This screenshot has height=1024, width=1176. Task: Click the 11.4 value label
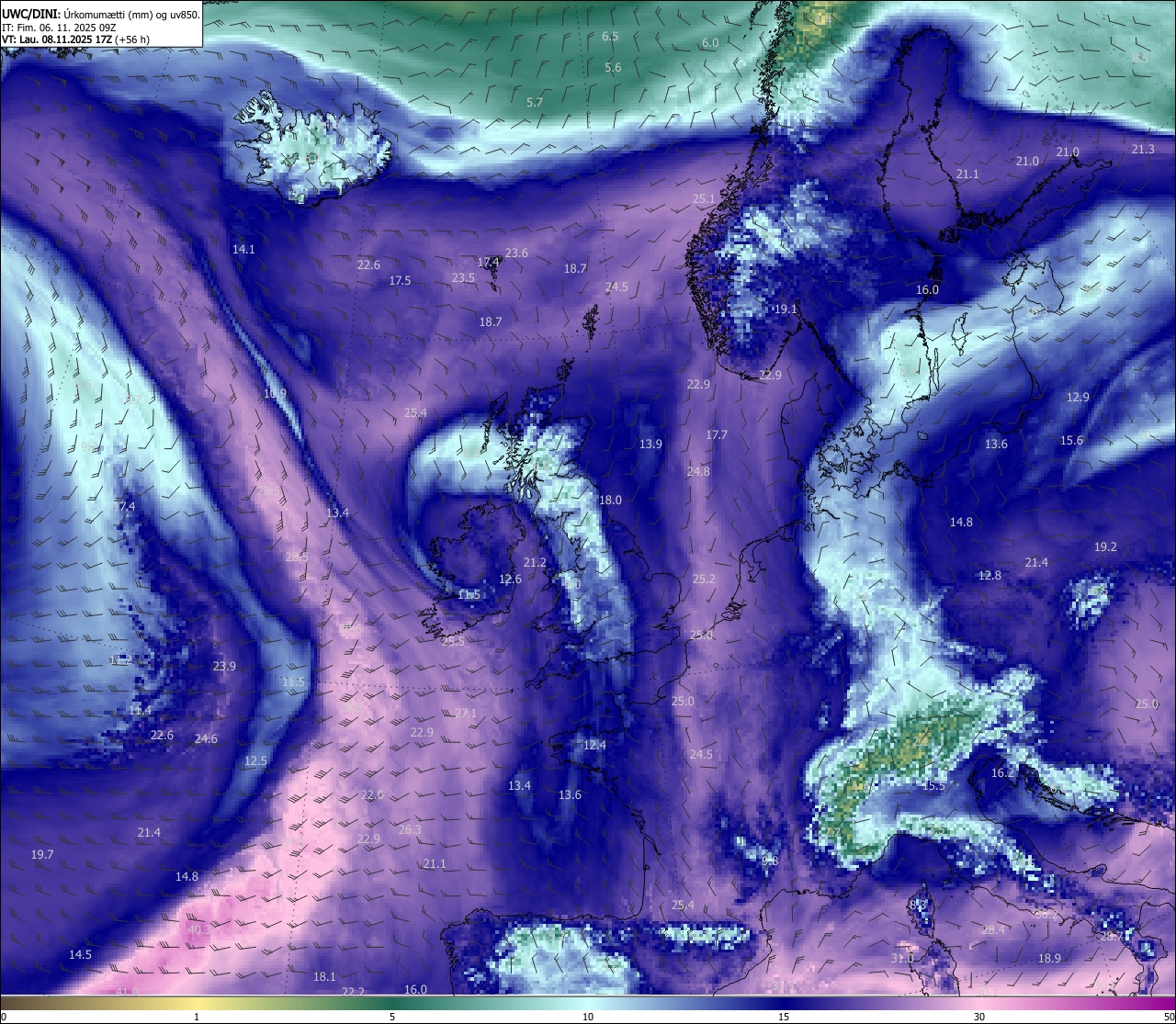(x=140, y=711)
